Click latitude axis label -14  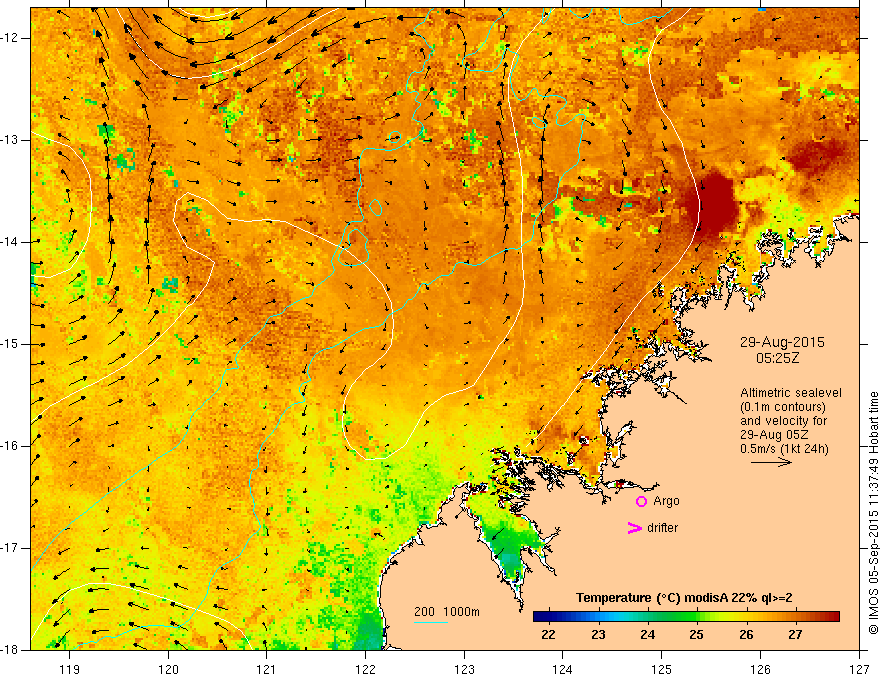10,242
